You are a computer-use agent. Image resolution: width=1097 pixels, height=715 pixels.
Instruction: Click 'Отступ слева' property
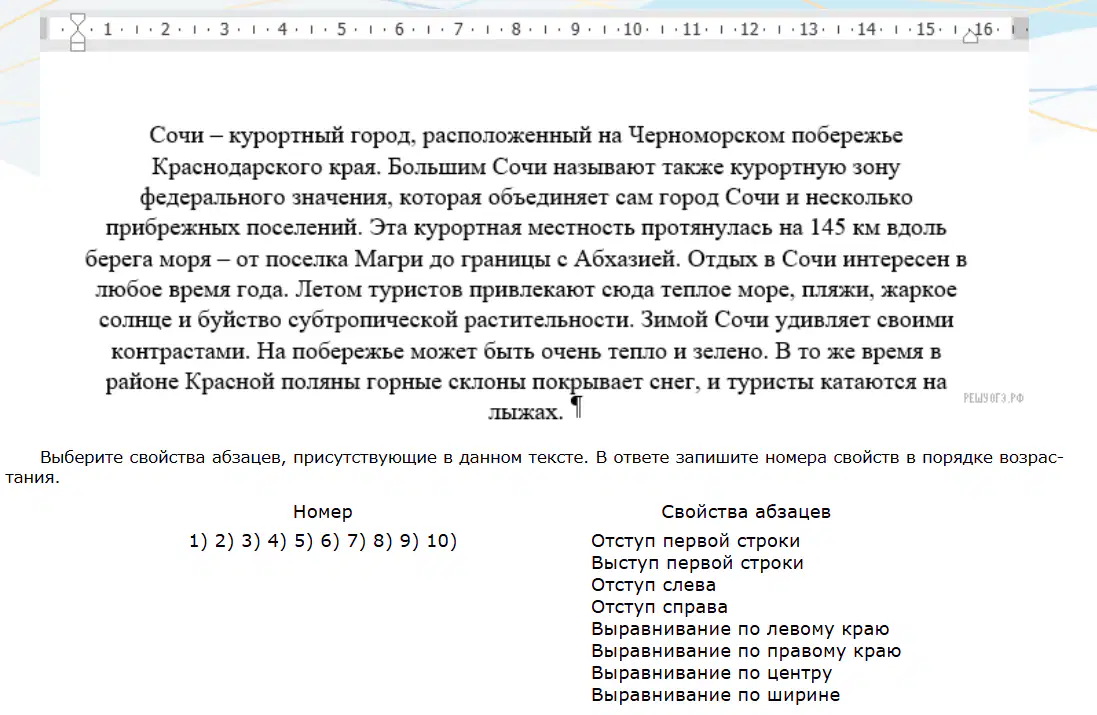coord(653,585)
